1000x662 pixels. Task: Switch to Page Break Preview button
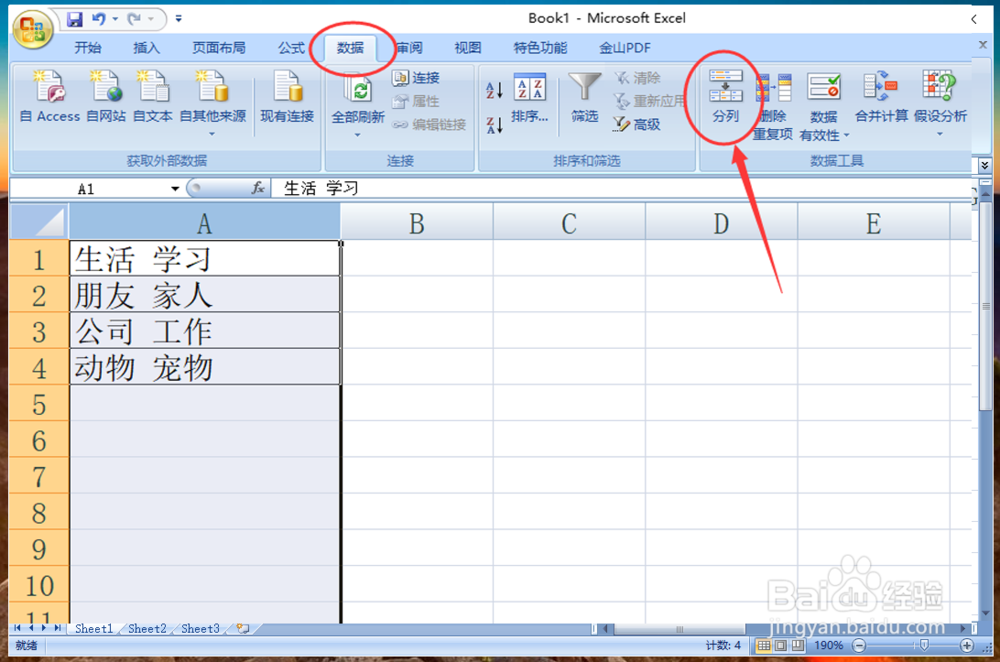tap(797, 645)
